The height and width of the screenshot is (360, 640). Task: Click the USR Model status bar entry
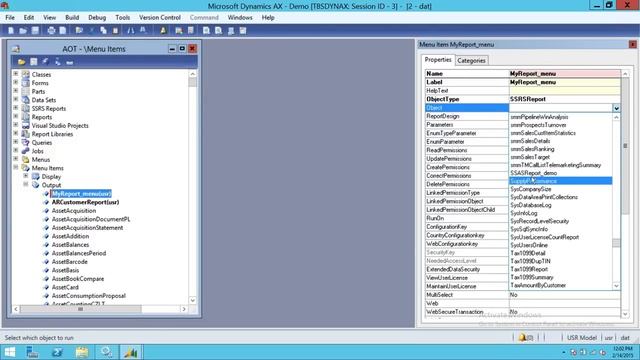(581, 338)
